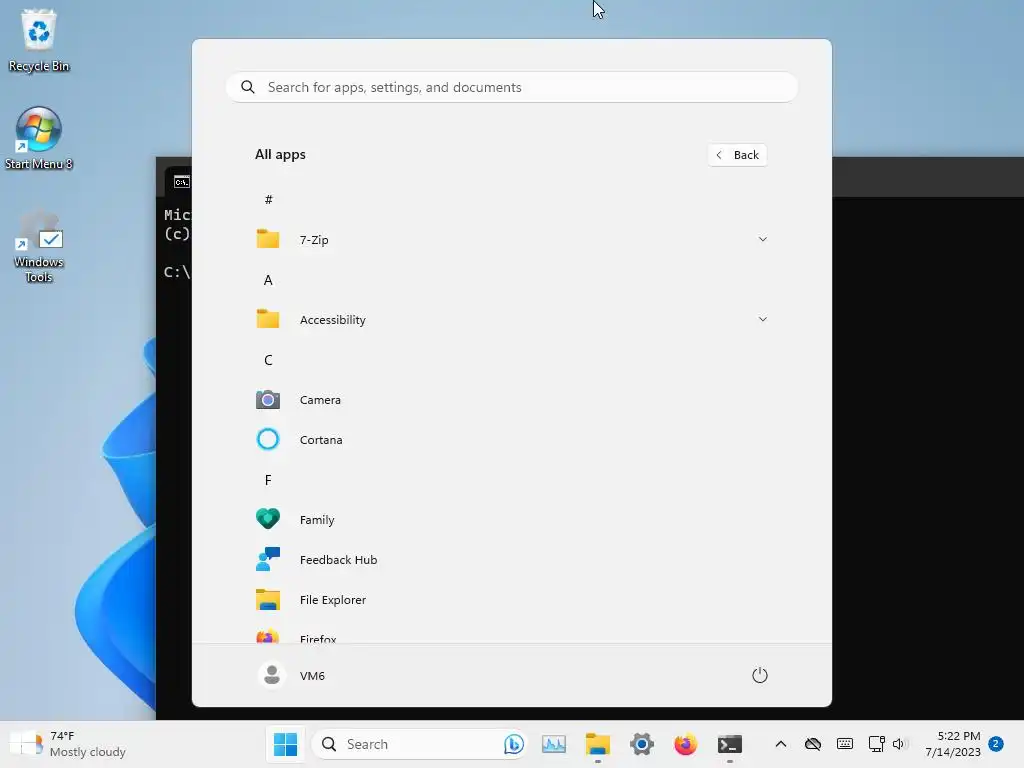The image size is (1024, 768).
Task: Open File Explorer from All apps list
Action: (512, 600)
